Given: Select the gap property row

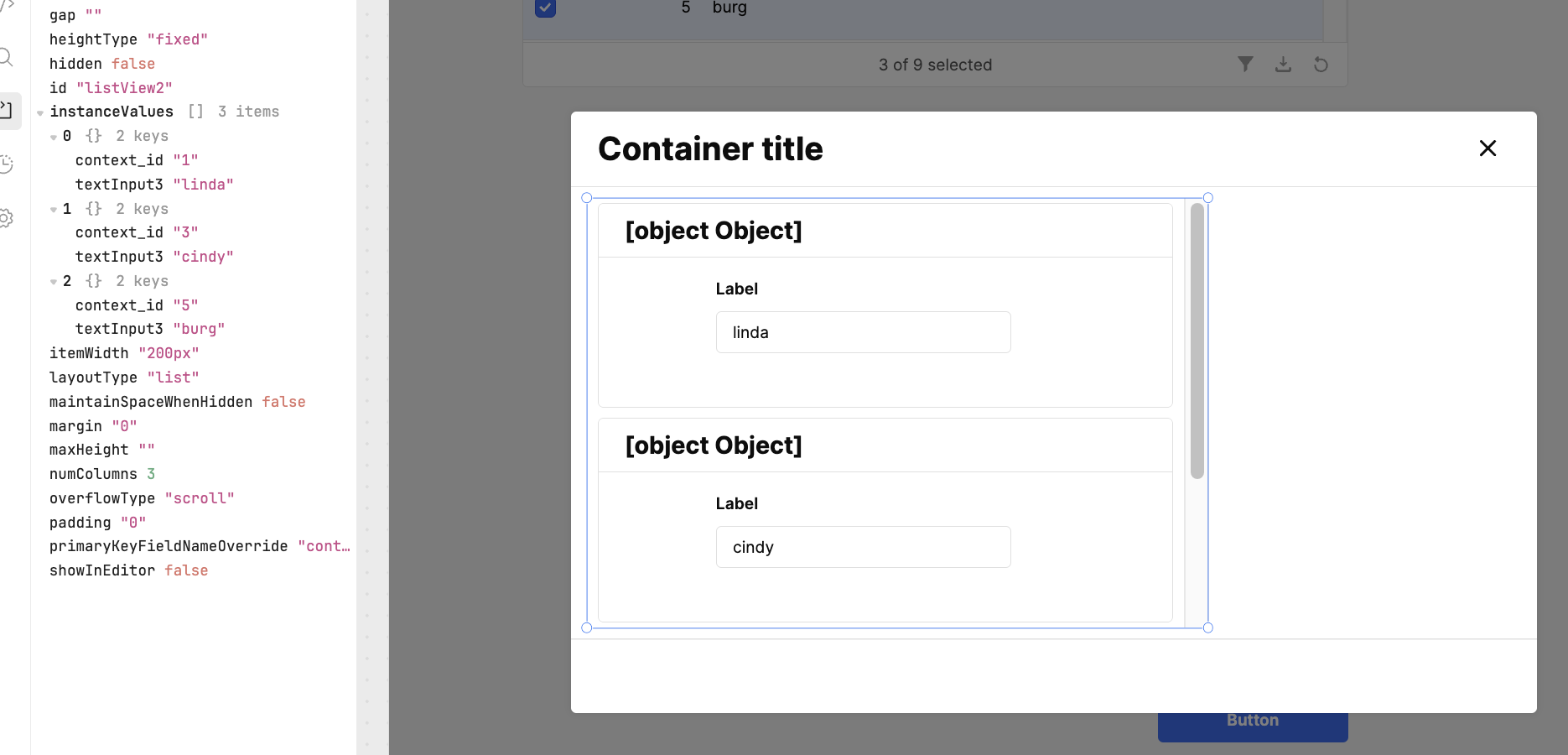Looking at the screenshot, I should click(x=75, y=15).
